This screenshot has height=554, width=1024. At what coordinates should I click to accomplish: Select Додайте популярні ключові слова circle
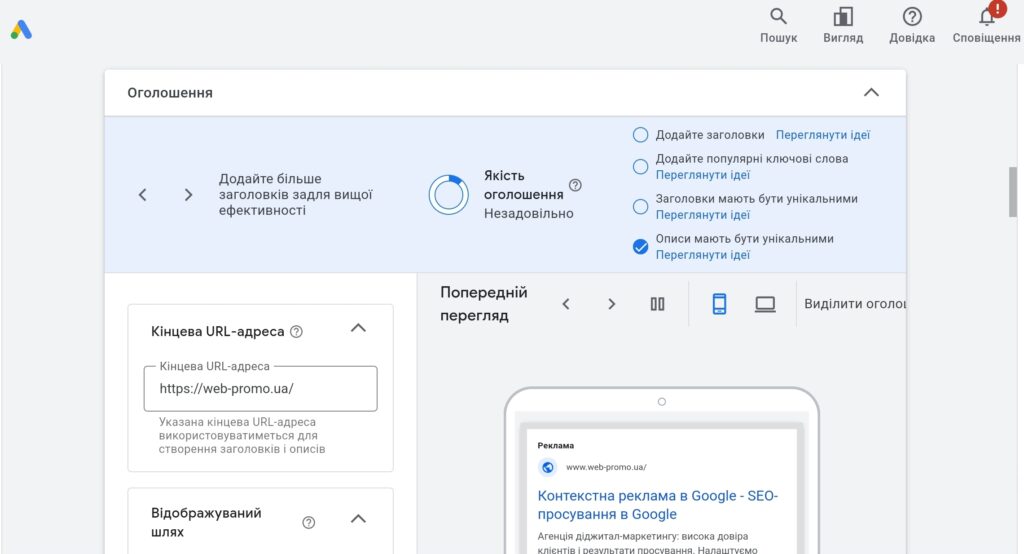tap(641, 167)
